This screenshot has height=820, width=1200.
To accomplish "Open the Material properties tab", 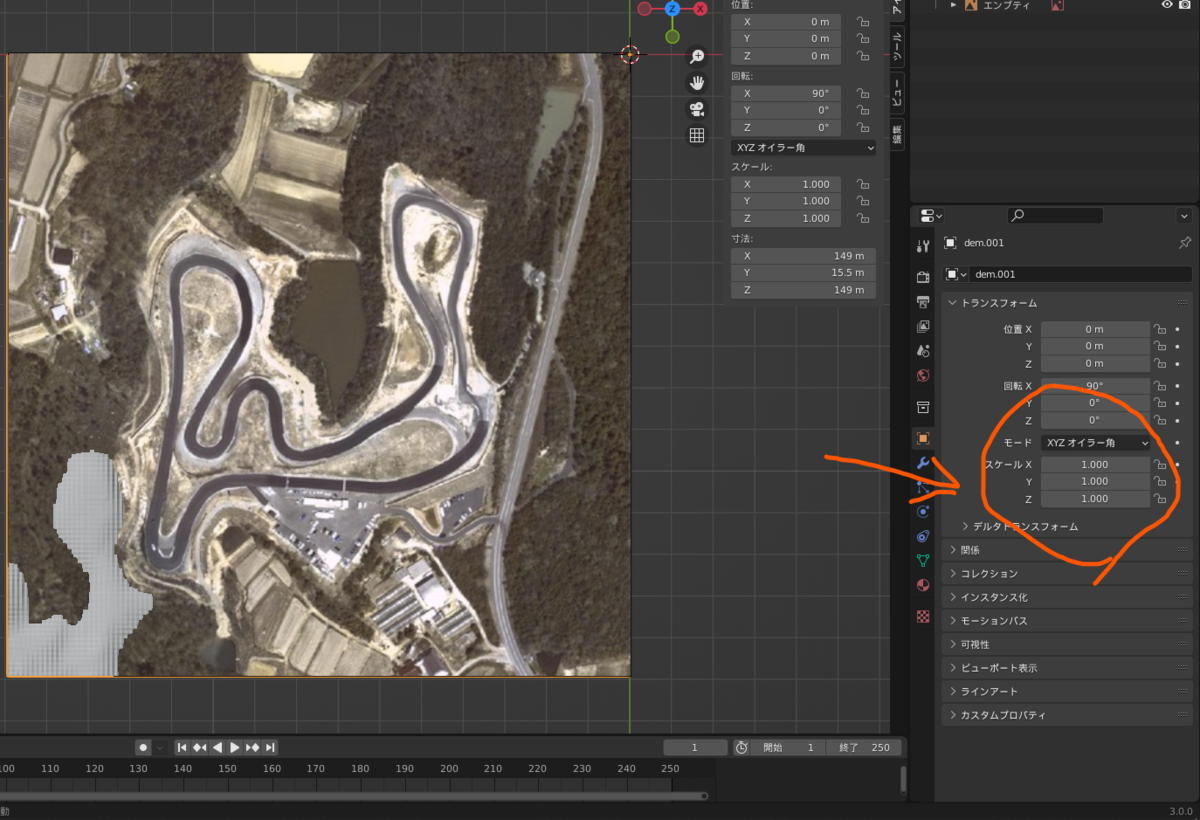I will (x=923, y=586).
